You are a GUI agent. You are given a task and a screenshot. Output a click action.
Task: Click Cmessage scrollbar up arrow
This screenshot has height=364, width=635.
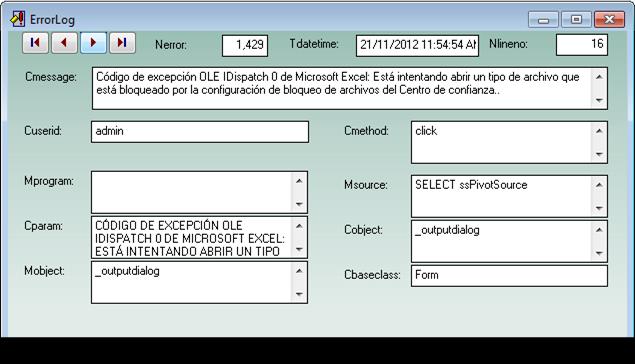tap(599, 77)
